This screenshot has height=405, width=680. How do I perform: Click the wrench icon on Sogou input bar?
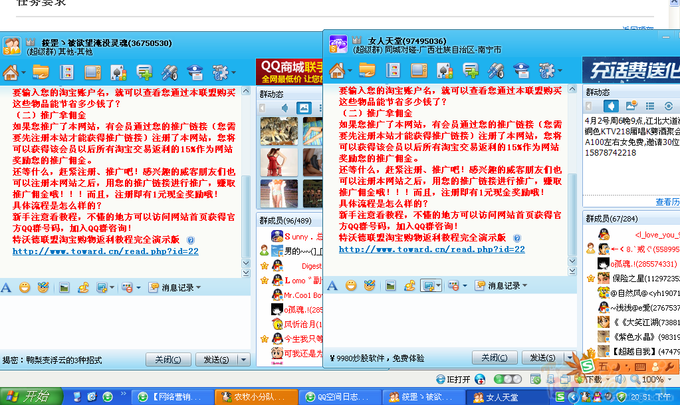pyautogui.click(x=669, y=367)
